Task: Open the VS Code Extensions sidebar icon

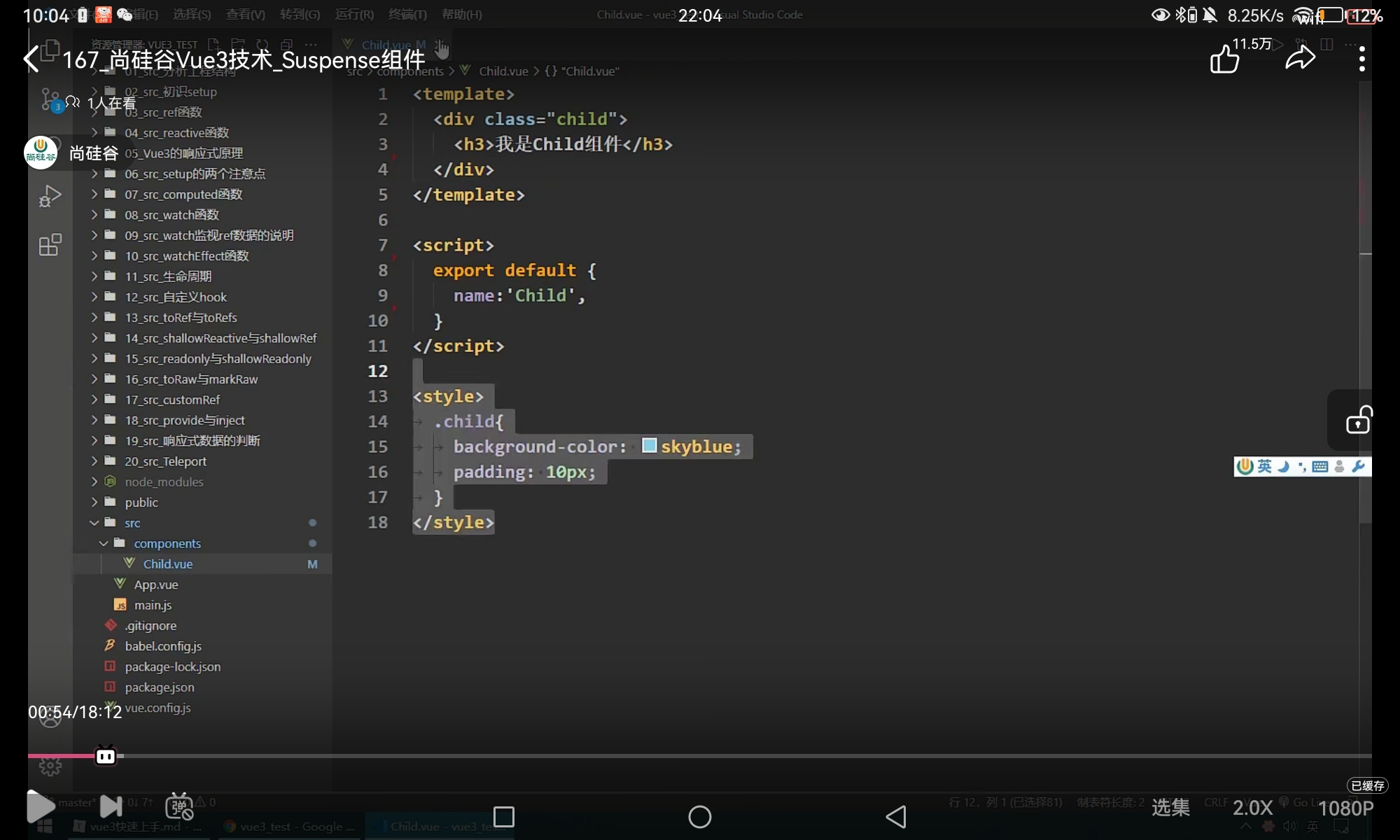Action: tap(50, 245)
